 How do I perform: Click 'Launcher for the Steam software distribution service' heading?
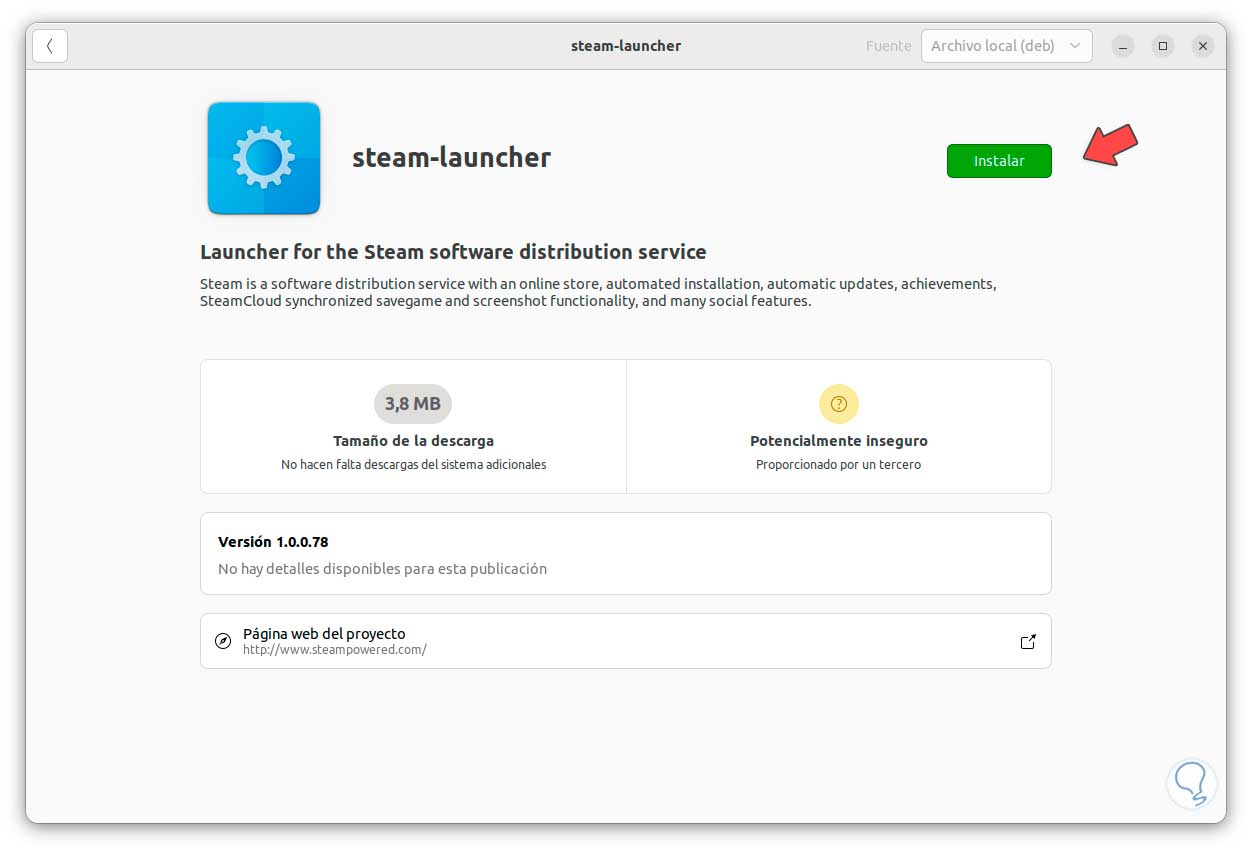pos(453,252)
